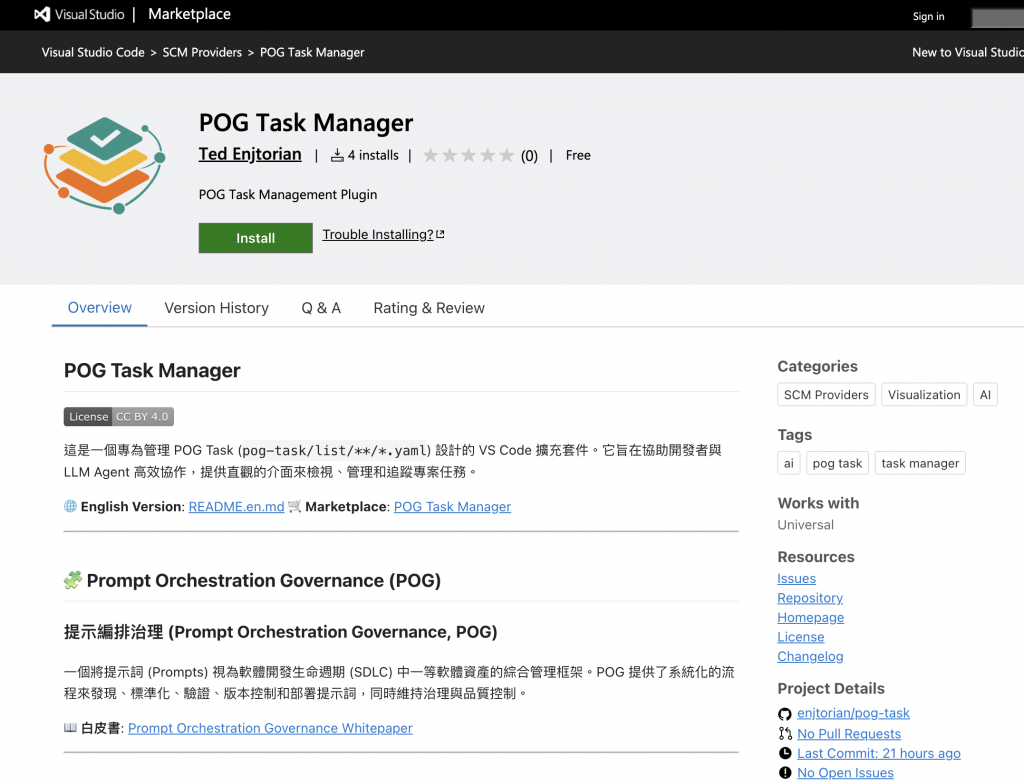Image resolution: width=1024 pixels, height=784 pixels.
Task: Open the Homepage resource link
Action: click(x=810, y=617)
